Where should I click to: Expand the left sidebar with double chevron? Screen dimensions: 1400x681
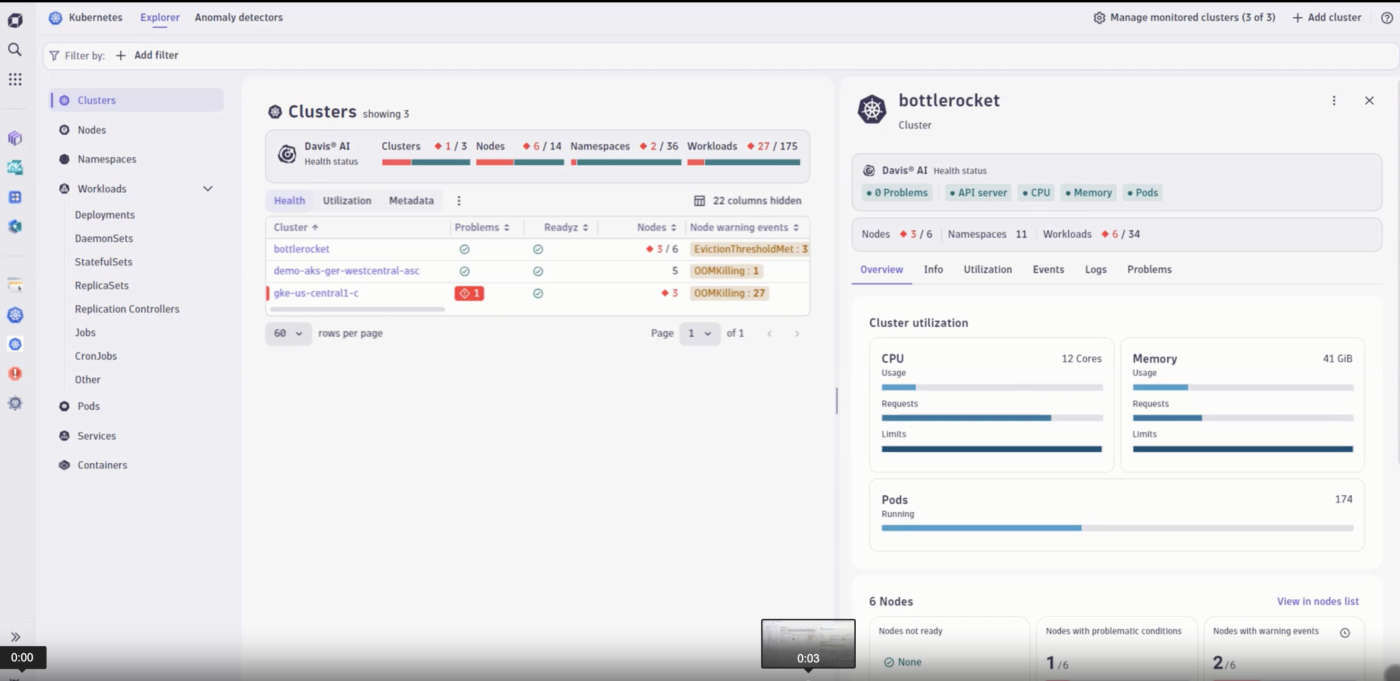(15, 637)
